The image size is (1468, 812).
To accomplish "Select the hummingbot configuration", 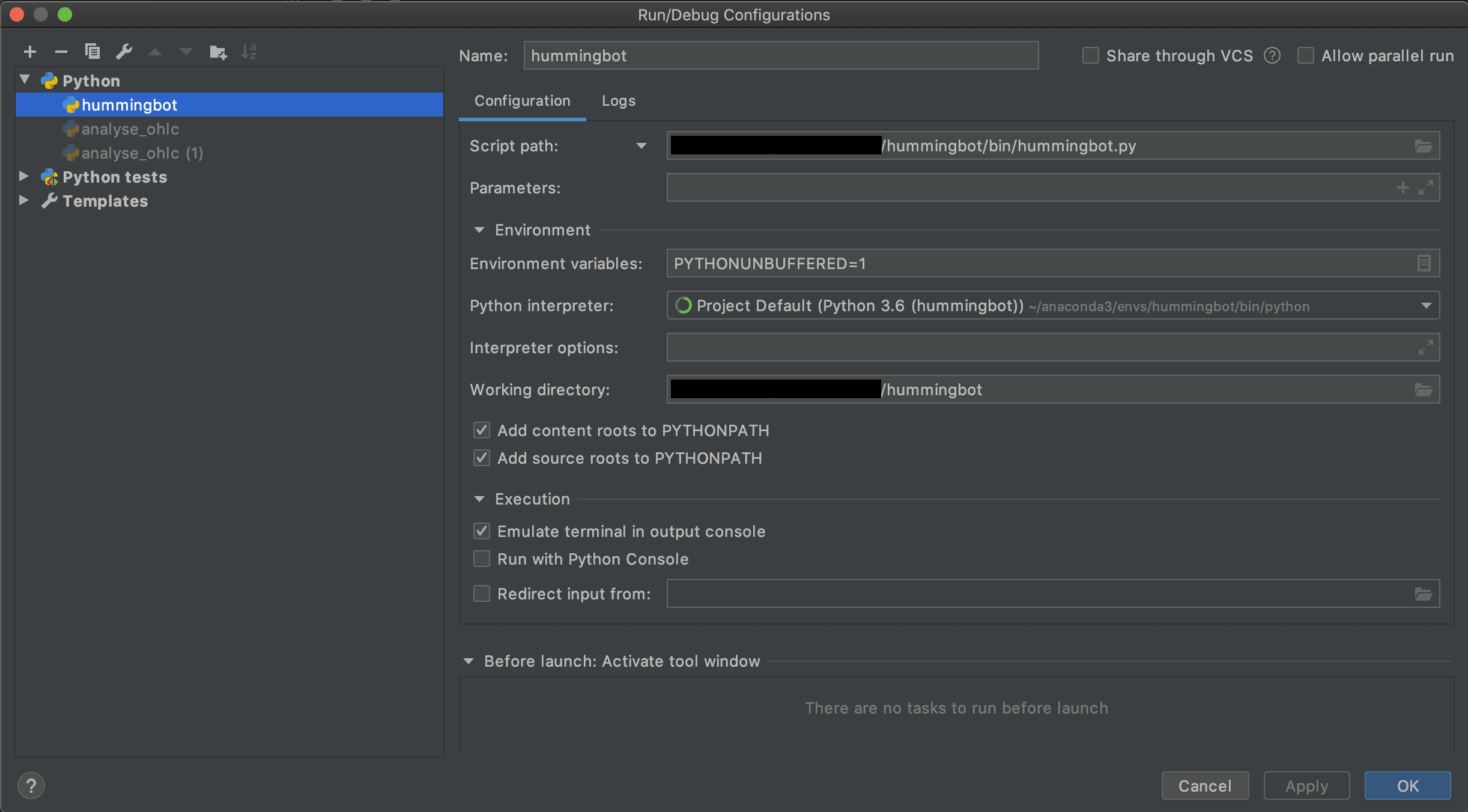I will [x=229, y=105].
